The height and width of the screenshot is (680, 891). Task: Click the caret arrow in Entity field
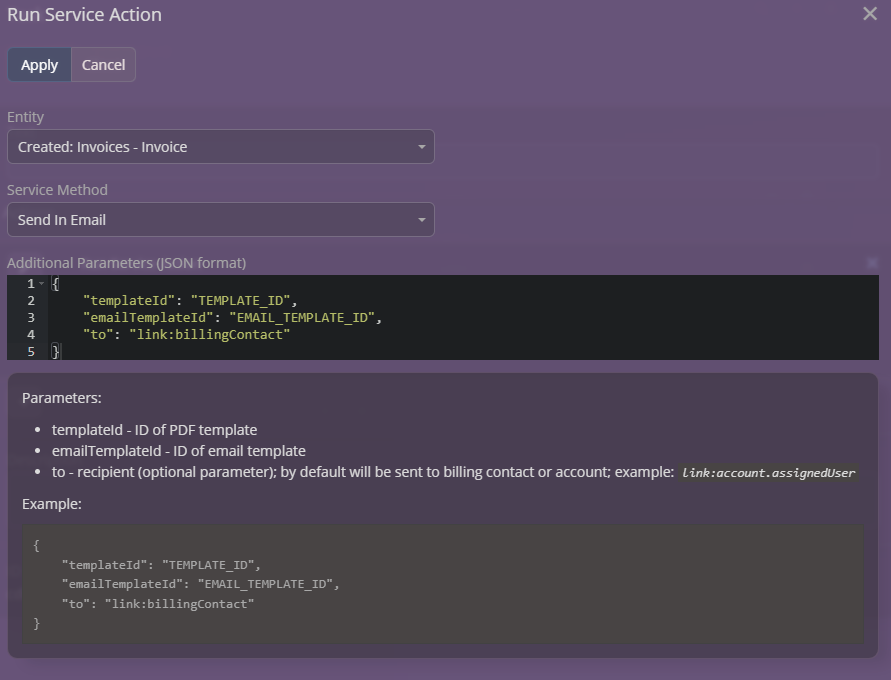pyautogui.click(x=421, y=147)
